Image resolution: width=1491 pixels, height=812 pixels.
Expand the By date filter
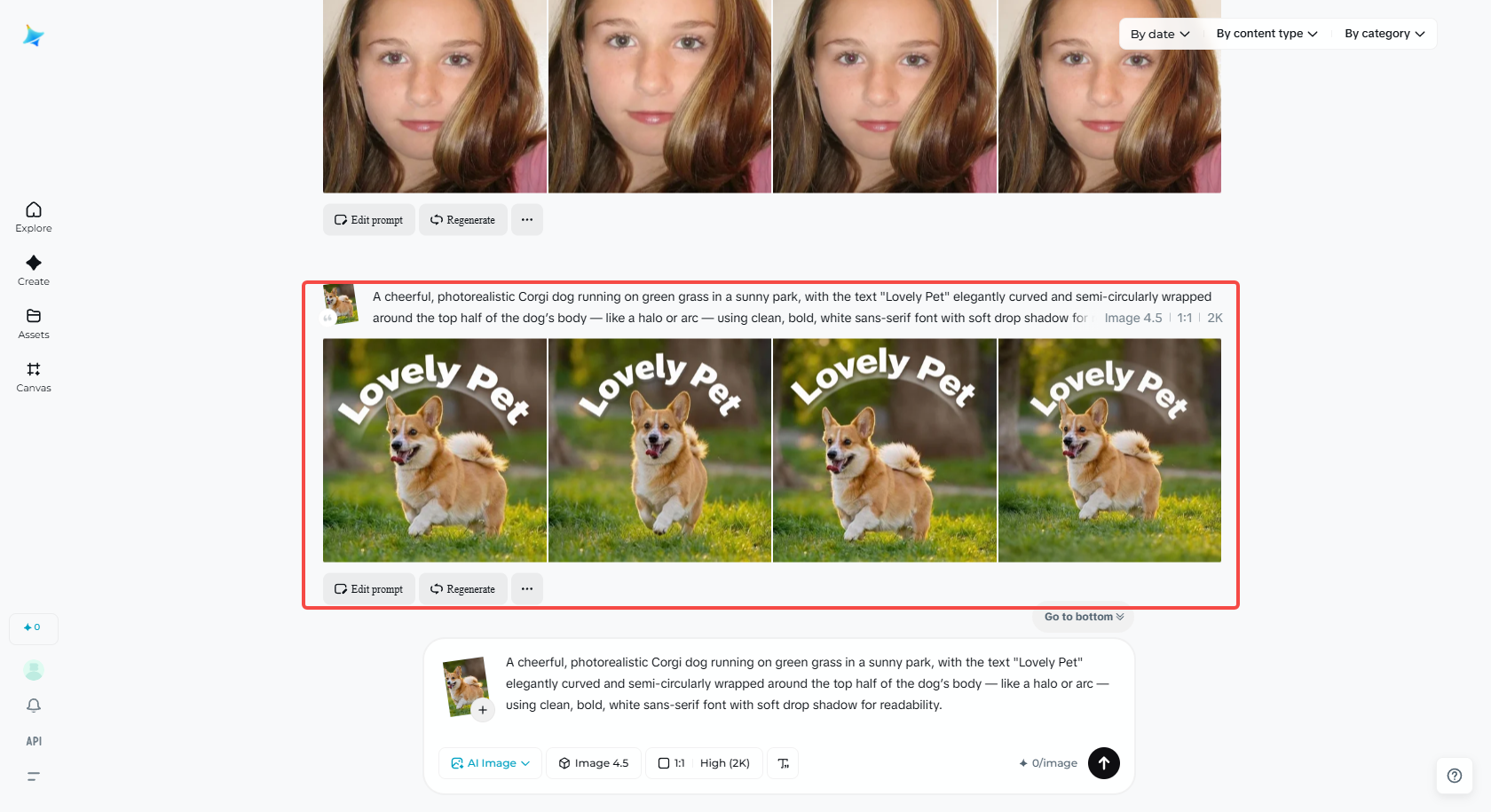[x=1160, y=34]
